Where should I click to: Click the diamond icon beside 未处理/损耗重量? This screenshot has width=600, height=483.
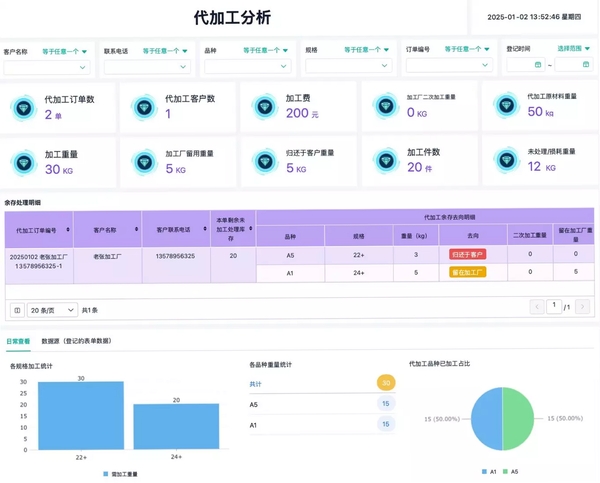click(507, 160)
